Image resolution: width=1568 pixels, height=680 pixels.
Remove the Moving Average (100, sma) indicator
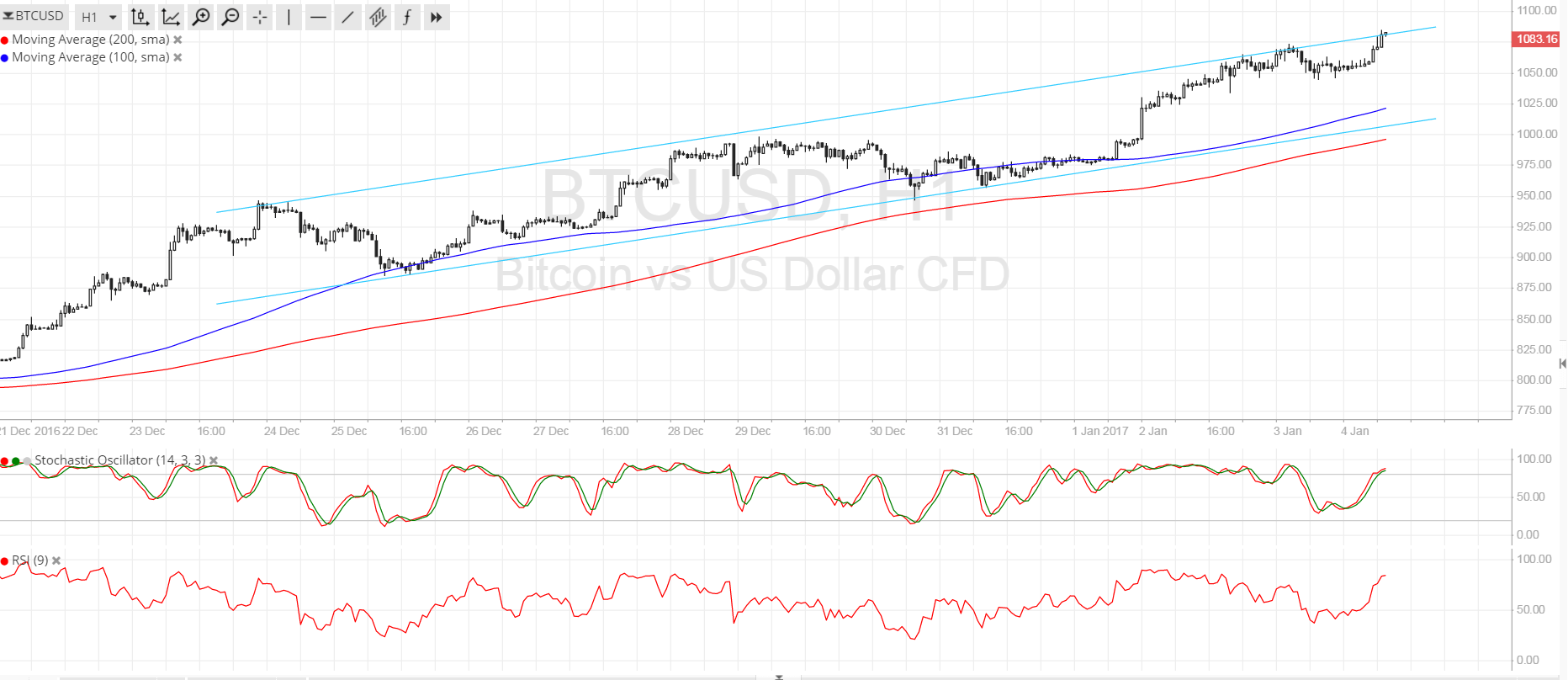pos(177,57)
